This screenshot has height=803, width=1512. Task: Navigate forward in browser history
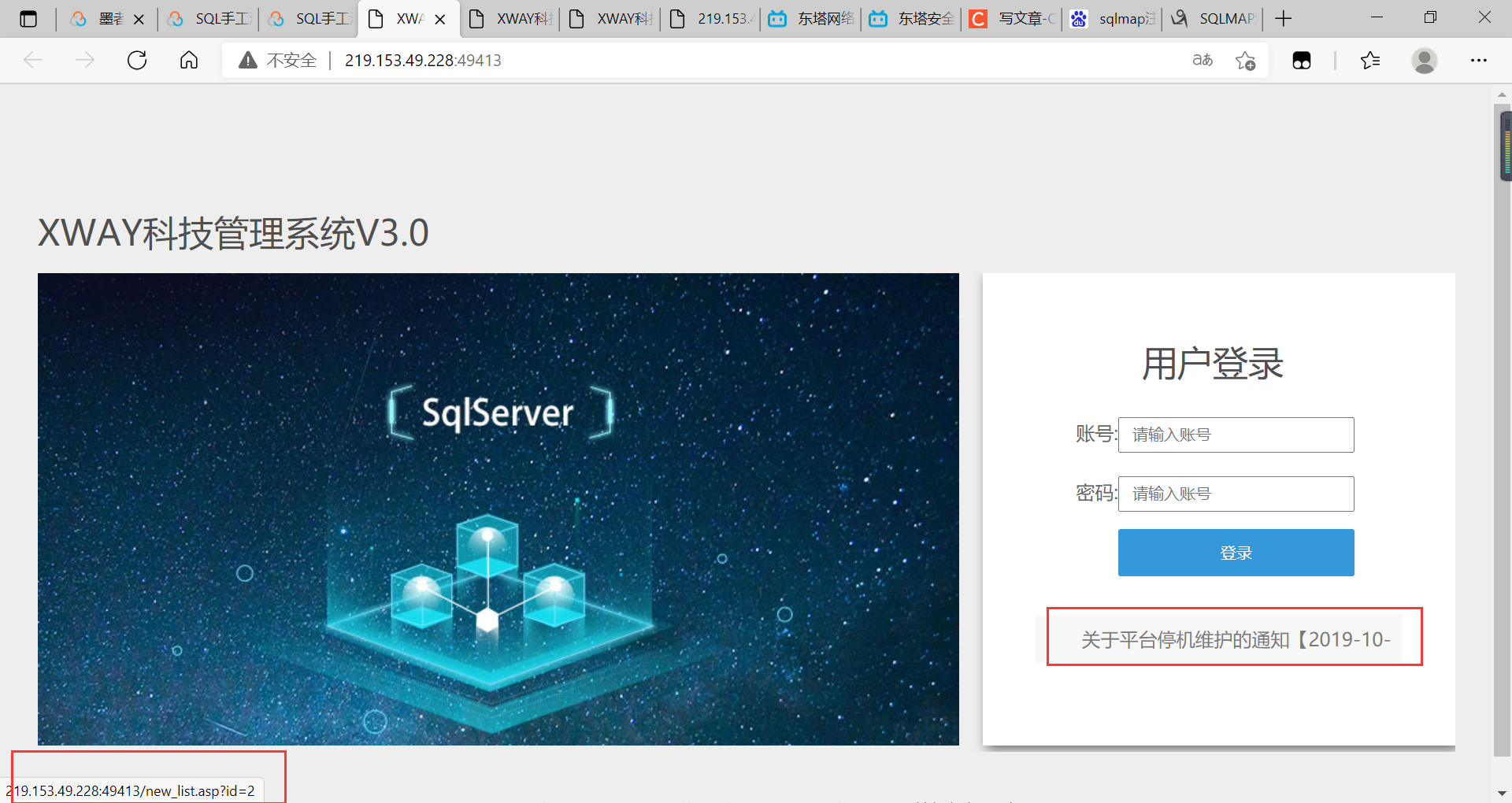pyautogui.click(x=85, y=60)
